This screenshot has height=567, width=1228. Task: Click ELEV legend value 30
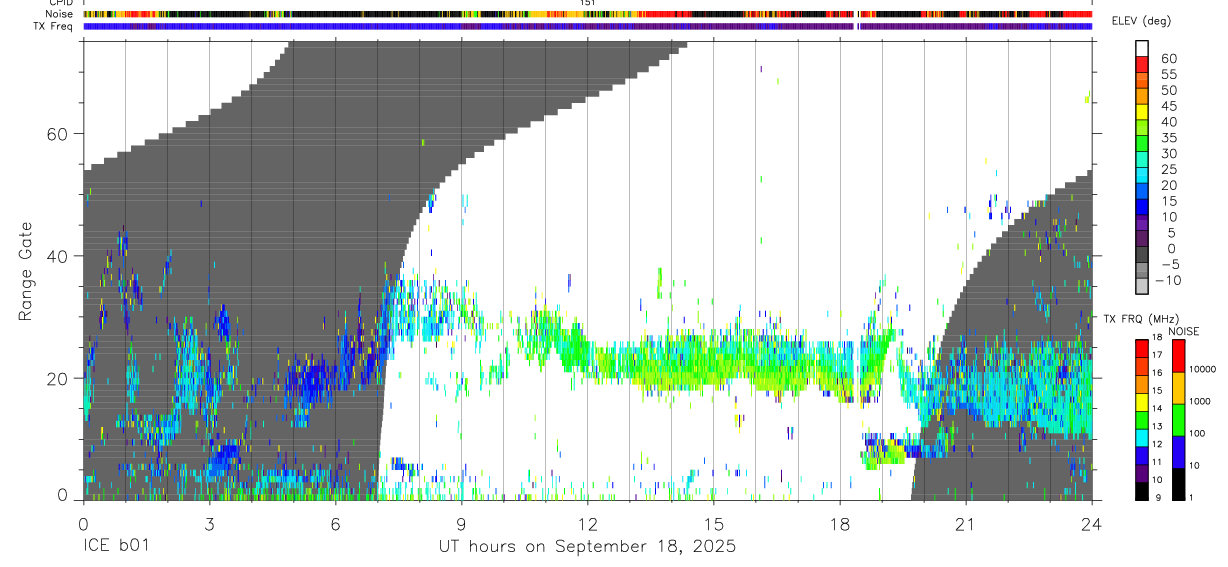click(1168, 153)
